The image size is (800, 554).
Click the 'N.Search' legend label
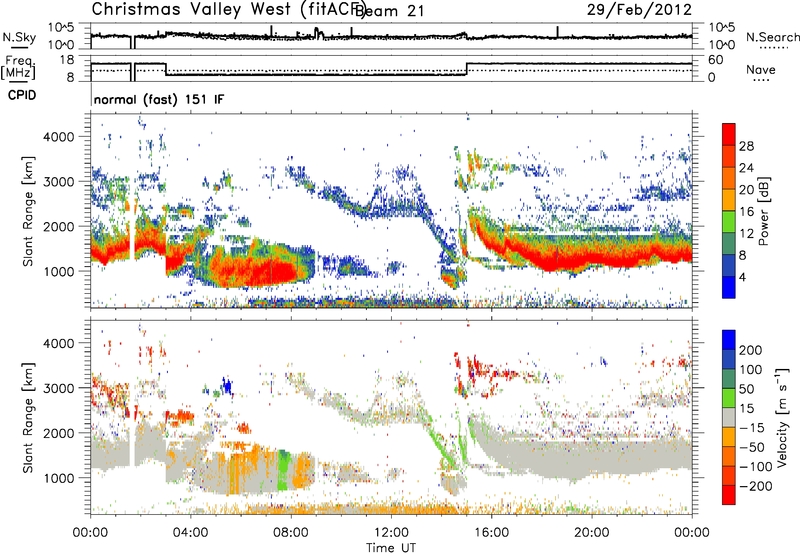tap(773, 37)
